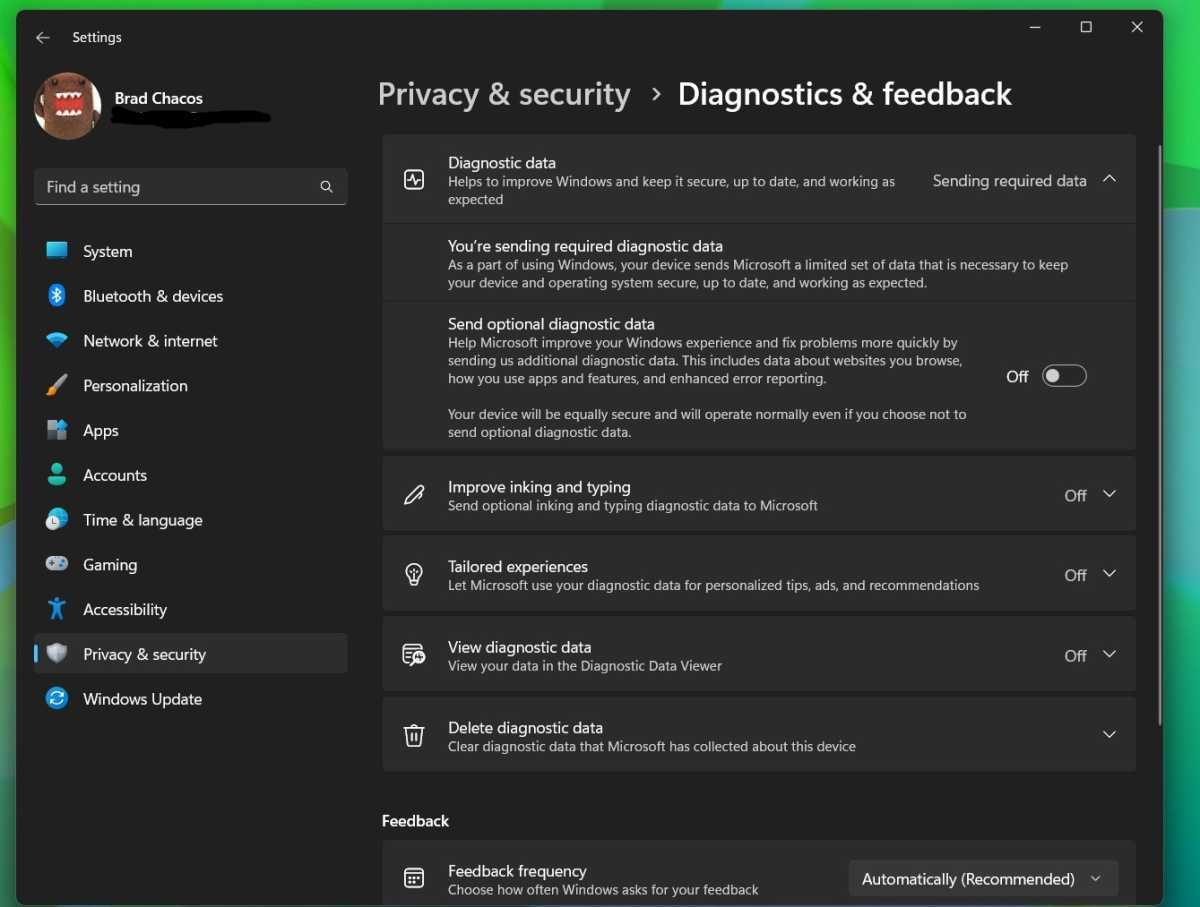
Task: Click the Improve inking and typing pen icon
Action: click(x=414, y=495)
